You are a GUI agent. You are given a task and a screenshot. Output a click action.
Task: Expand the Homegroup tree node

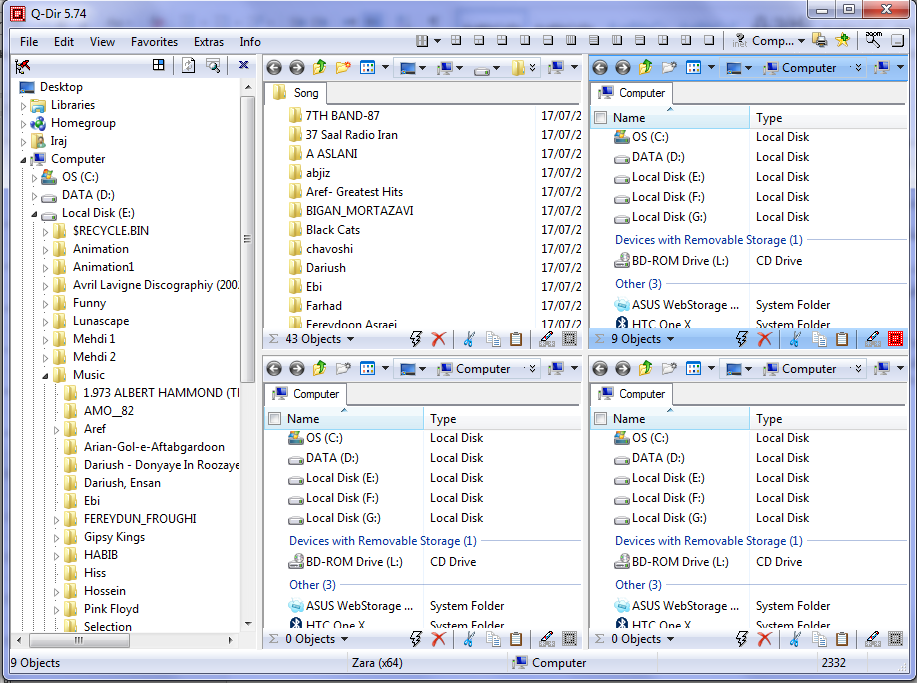pyautogui.click(x=23, y=125)
